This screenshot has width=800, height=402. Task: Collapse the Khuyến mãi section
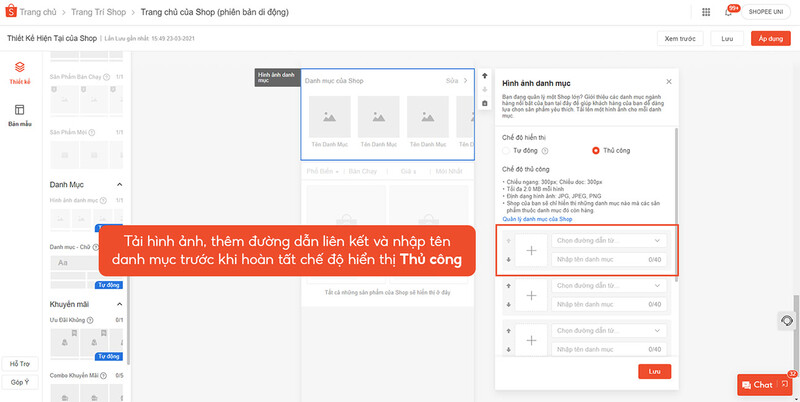120,304
